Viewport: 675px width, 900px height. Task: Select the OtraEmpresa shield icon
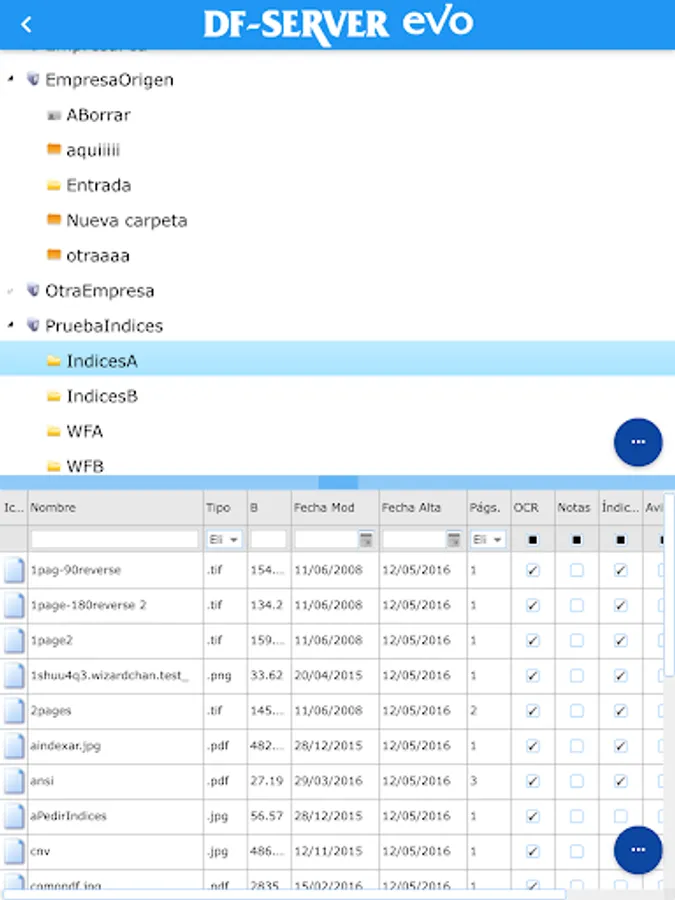coord(33,290)
